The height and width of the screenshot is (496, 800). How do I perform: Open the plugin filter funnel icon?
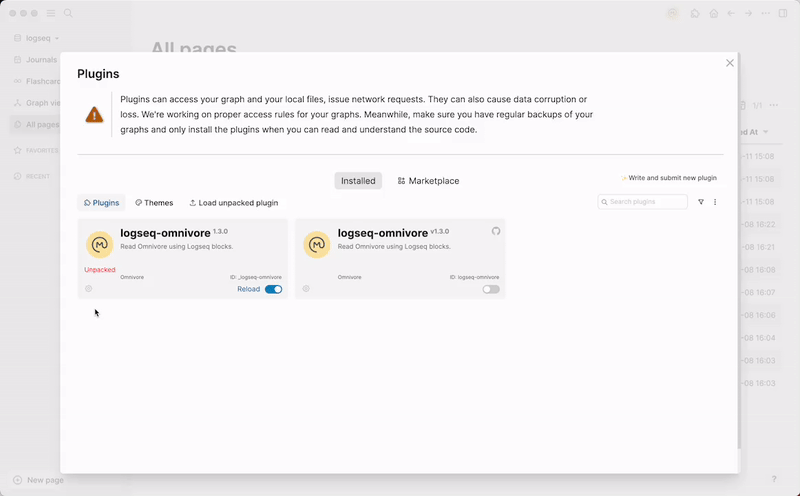(x=701, y=202)
